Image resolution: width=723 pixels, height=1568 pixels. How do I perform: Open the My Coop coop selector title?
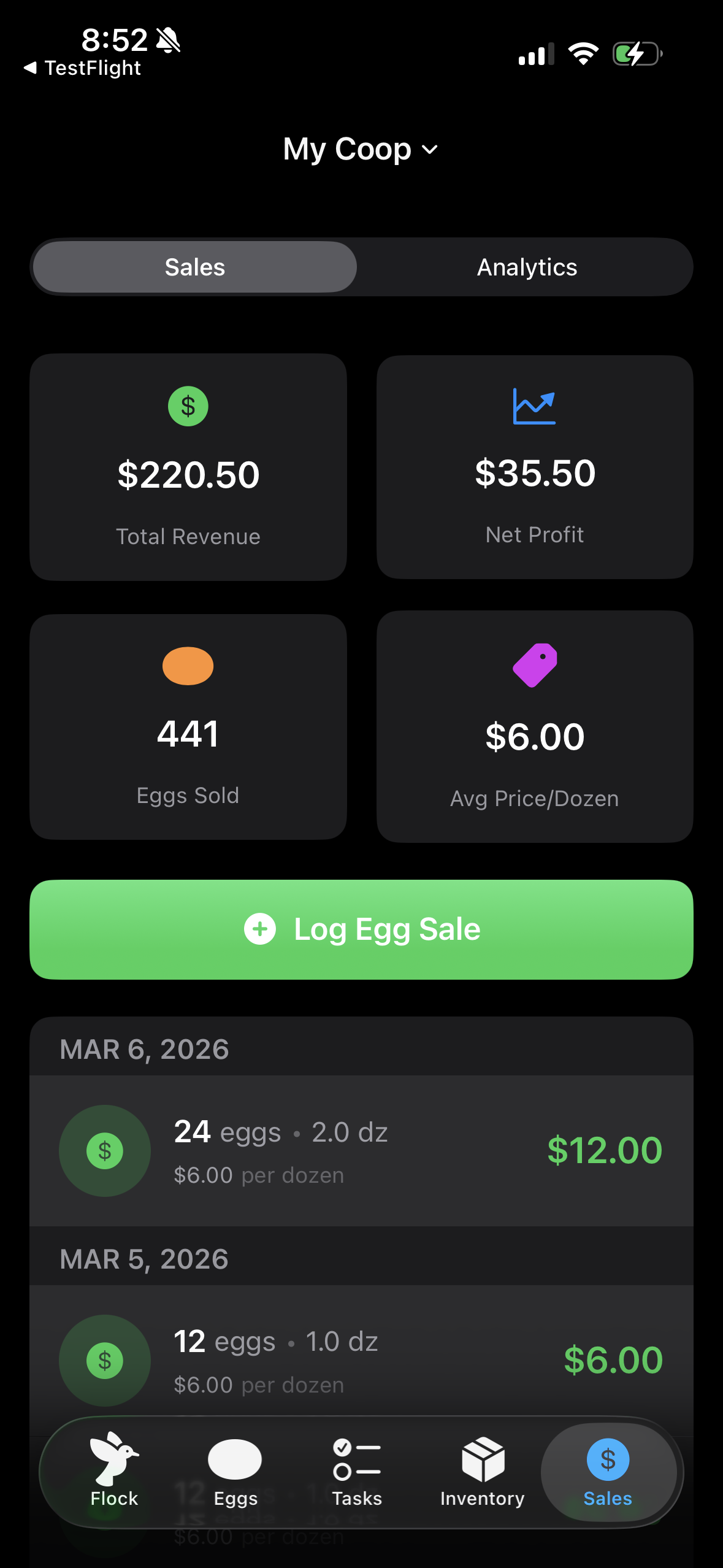tap(347, 150)
